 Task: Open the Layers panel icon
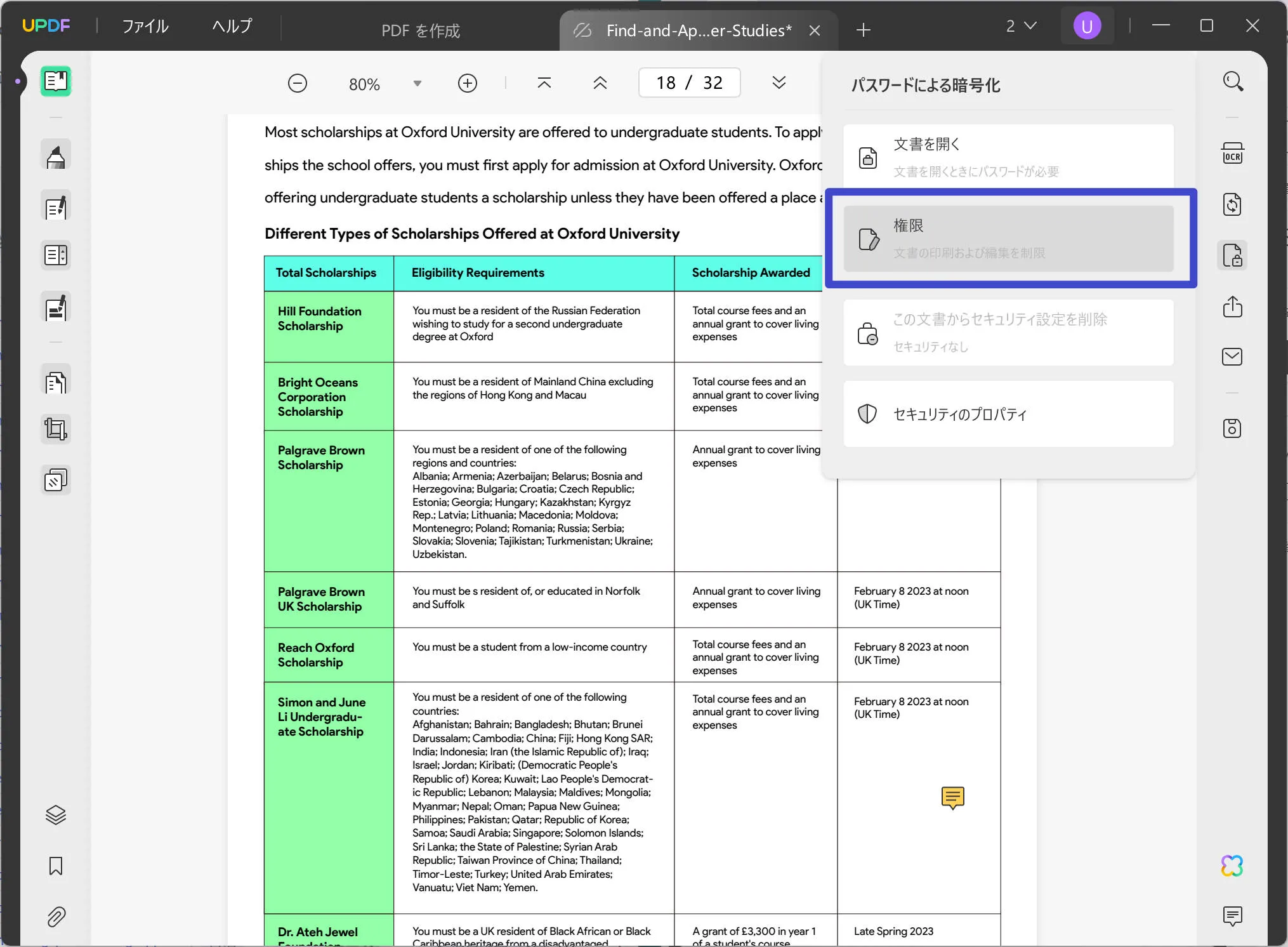click(56, 815)
